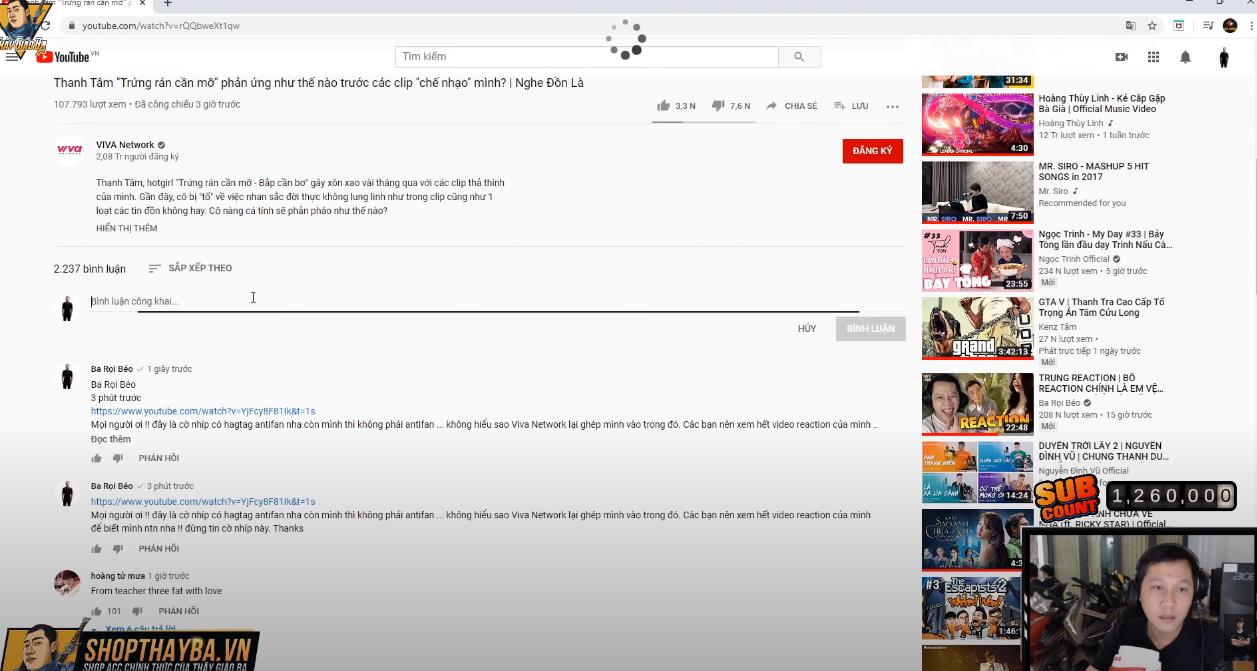Open the YouTube hamburger guide menu
This screenshot has width=1257, height=671.
tap(12, 57)
